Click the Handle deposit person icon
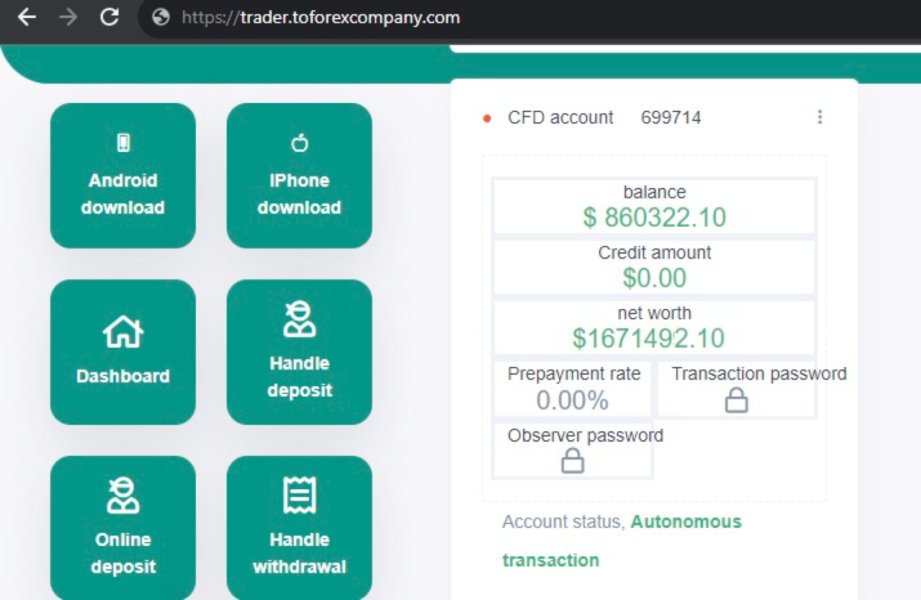The image size is (921, 600). click(x=300, y=319)
